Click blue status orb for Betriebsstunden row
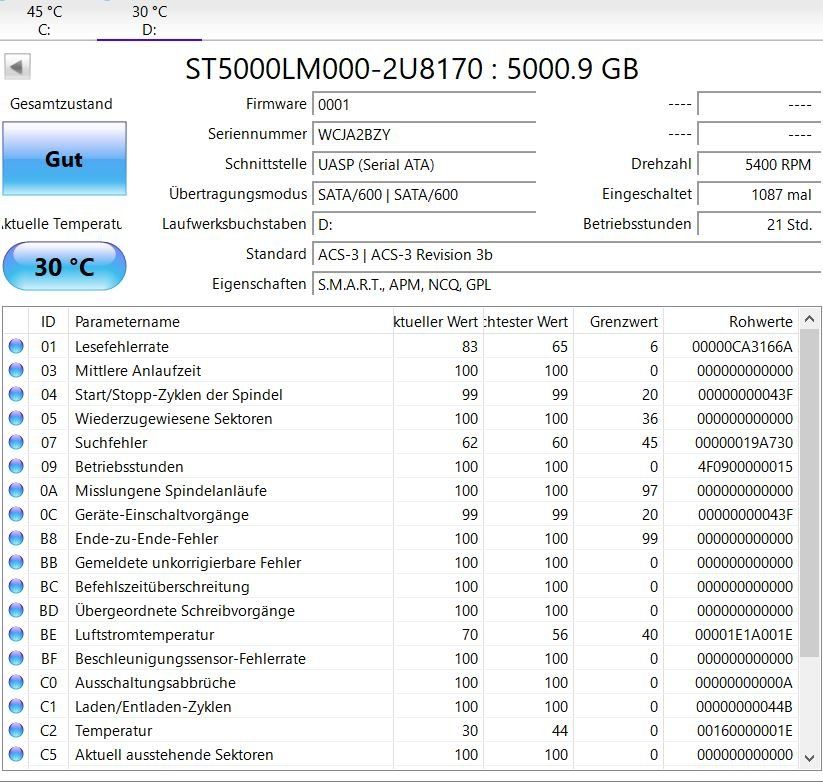The image size is (823, 782). [16, 467]
